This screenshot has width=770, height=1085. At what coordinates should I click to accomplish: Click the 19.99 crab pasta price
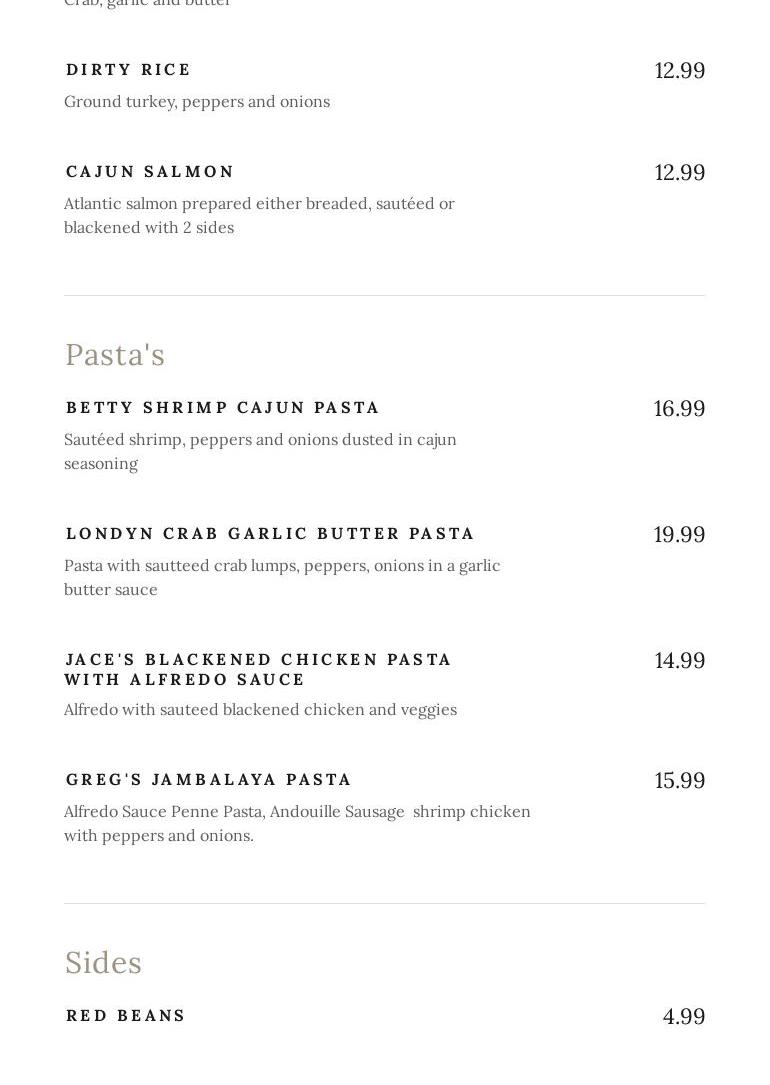click(x=679, y=534)
